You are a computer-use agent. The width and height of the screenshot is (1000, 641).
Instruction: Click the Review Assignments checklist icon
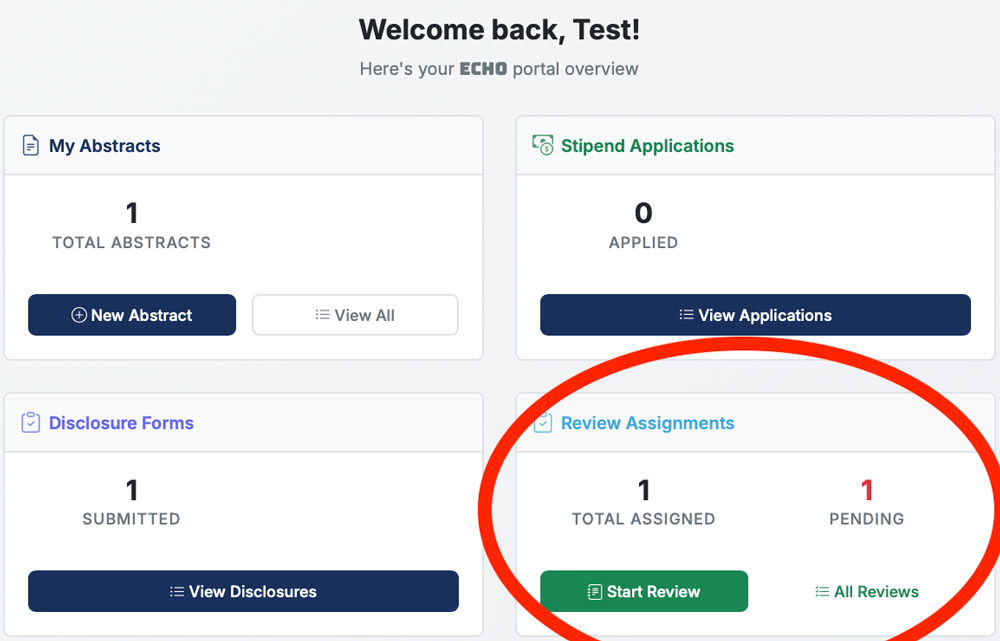click(543, 423)
